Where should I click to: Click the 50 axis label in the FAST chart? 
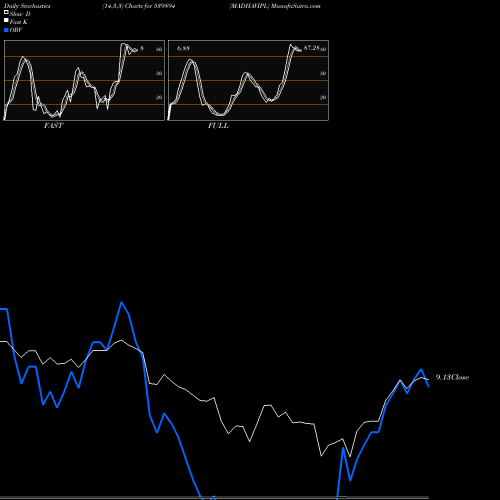click(159, 73)
